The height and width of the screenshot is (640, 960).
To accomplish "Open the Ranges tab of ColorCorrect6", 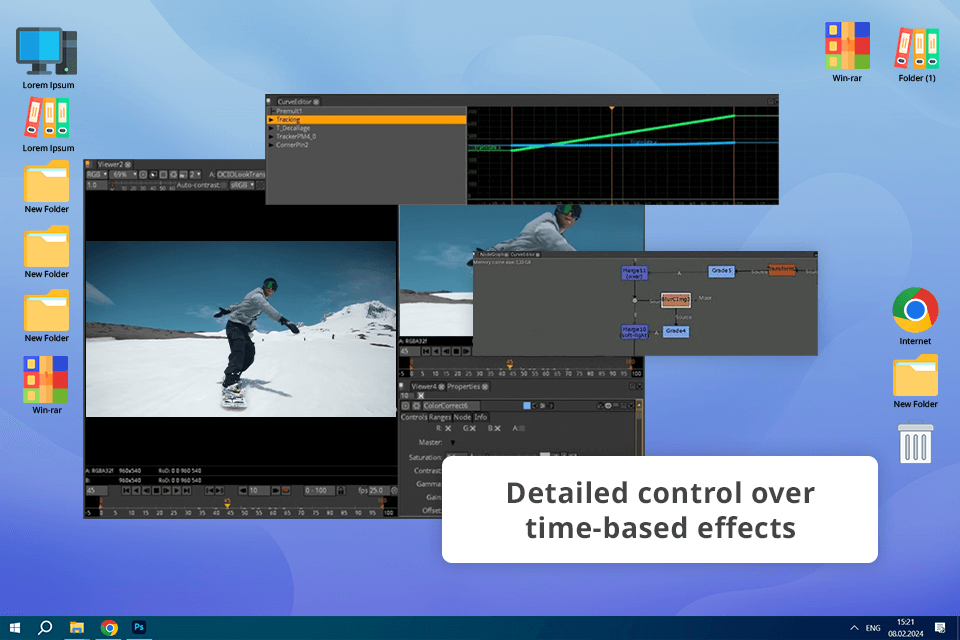I will coord(440,417).
